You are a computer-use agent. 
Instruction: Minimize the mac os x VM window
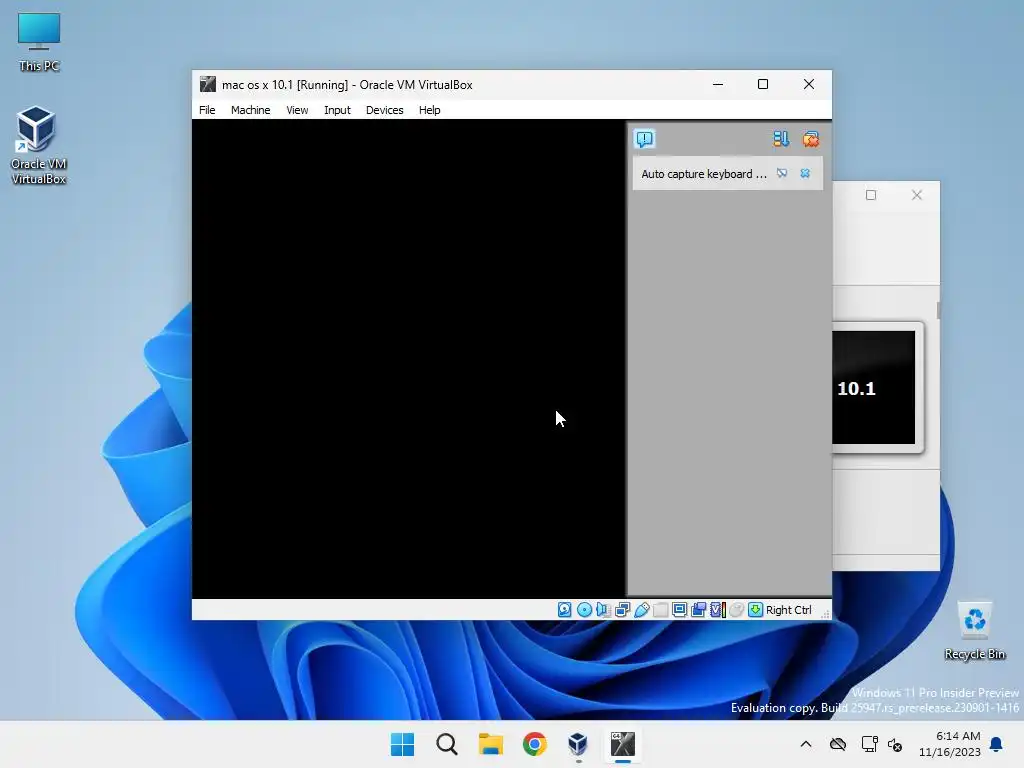point(718,84)
